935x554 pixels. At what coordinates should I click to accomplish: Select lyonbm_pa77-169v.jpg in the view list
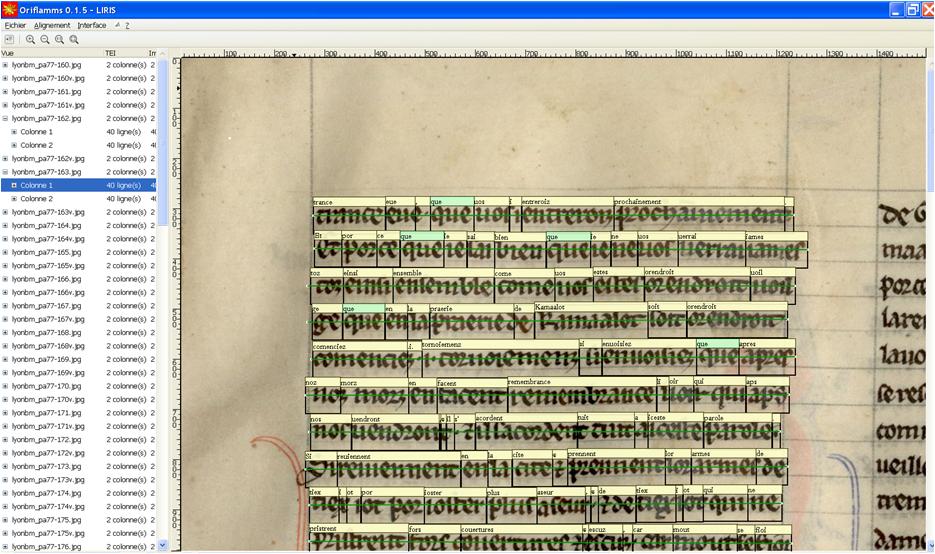pos(48,373)
